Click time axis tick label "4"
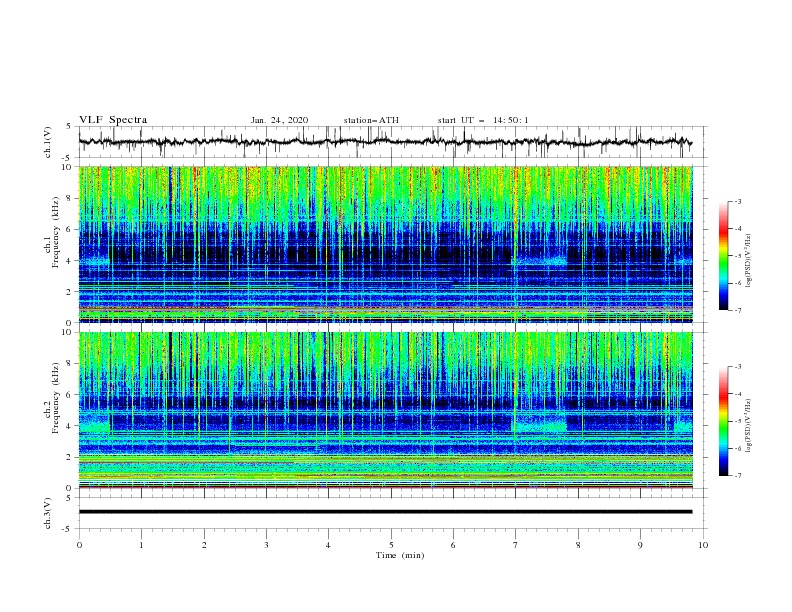This screenshot has height=612, width=792. point(328,545)
